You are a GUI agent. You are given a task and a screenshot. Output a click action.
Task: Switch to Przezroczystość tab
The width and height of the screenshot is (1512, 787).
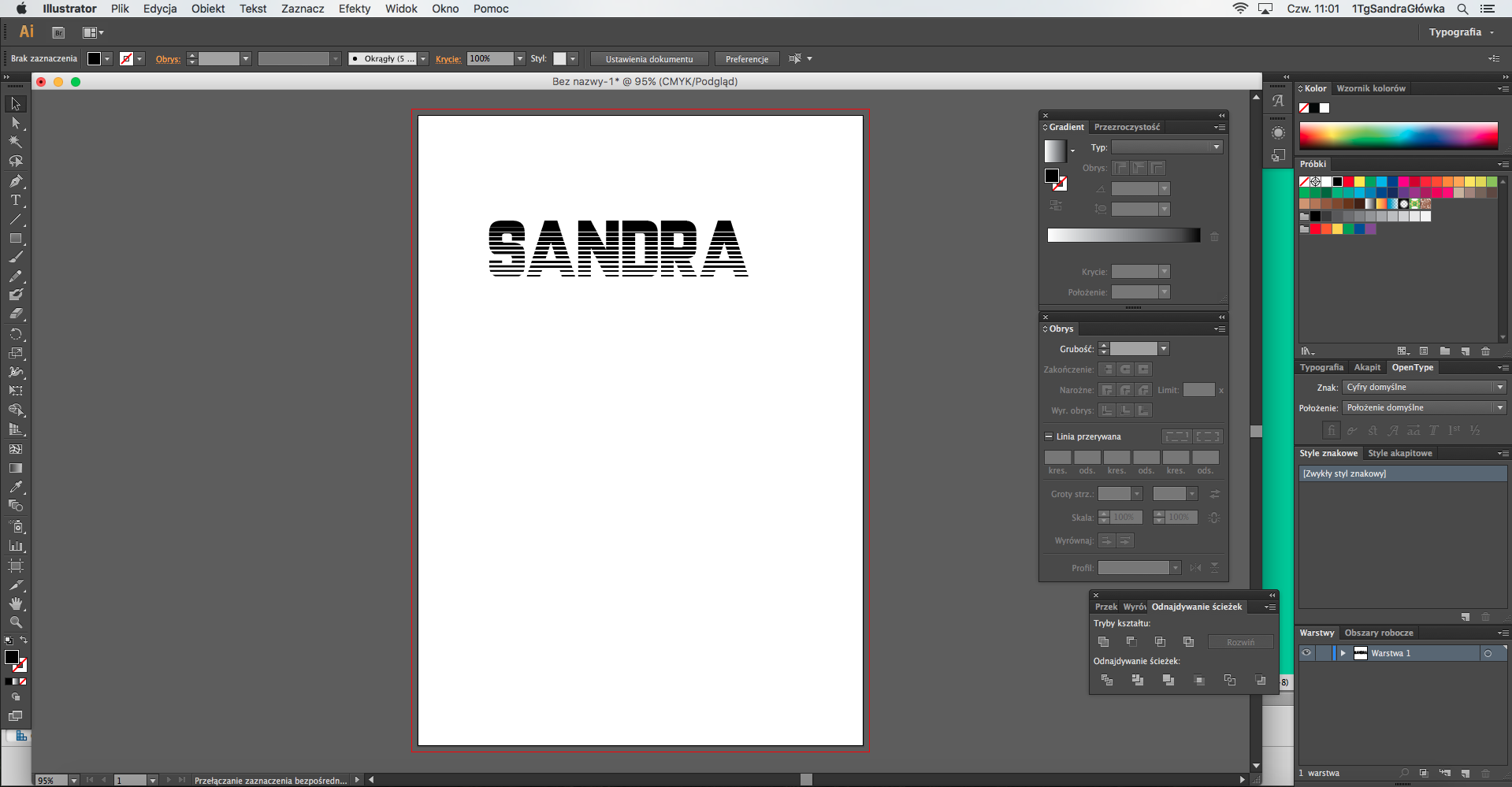tap(1127, 127)
